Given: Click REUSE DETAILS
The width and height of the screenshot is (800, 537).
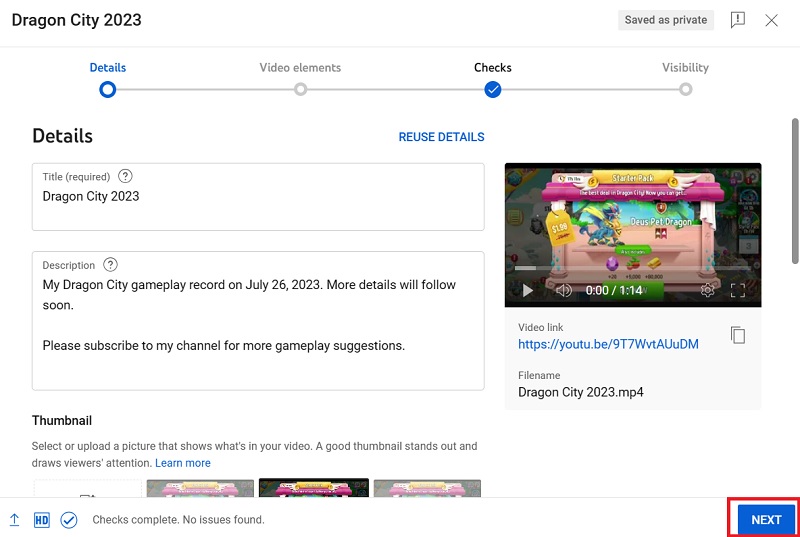Looking at the screenshot, I should 441,137.
